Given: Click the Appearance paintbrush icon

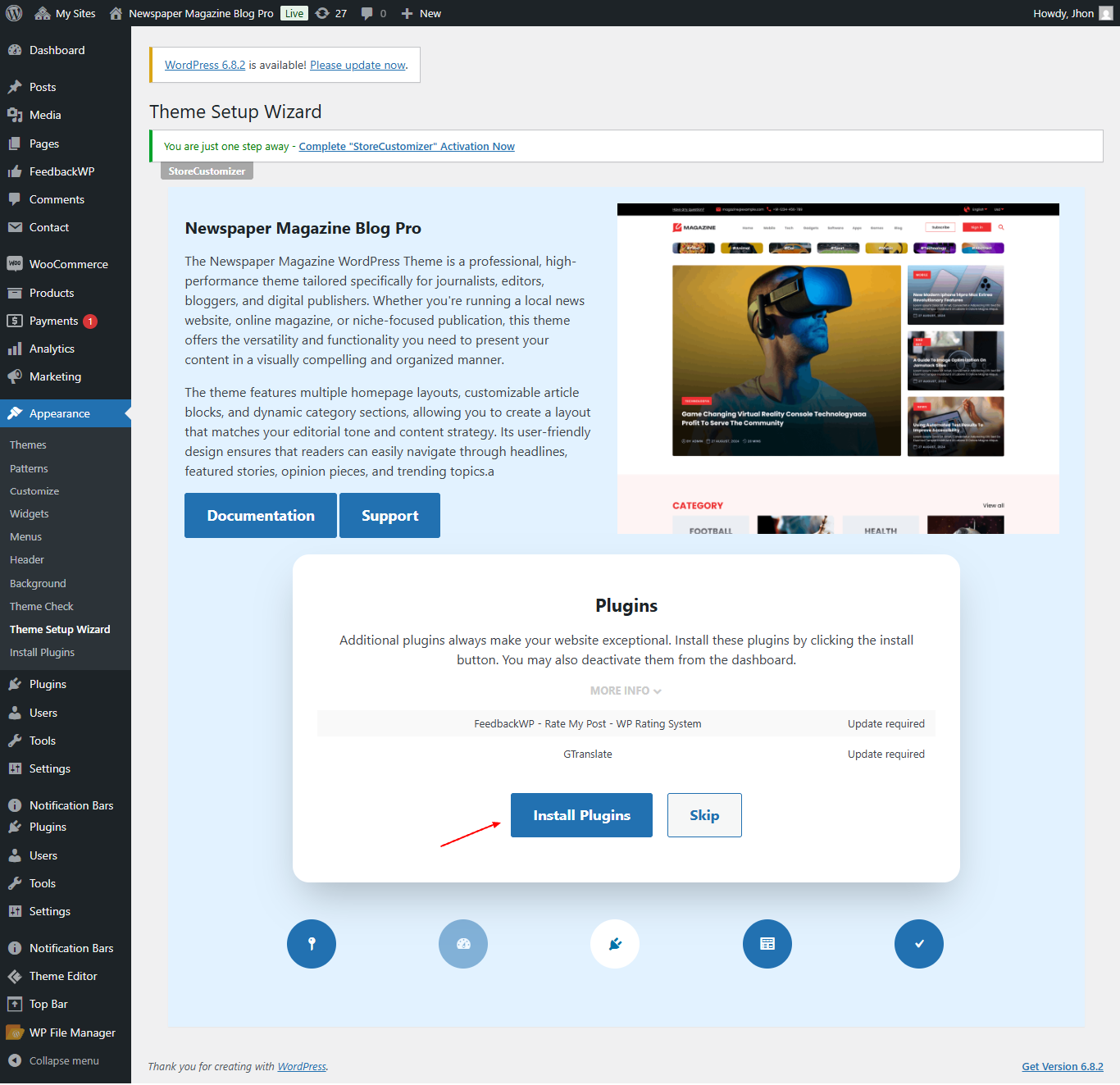Looking at the screenshot, I should click(x=15, y=413).
